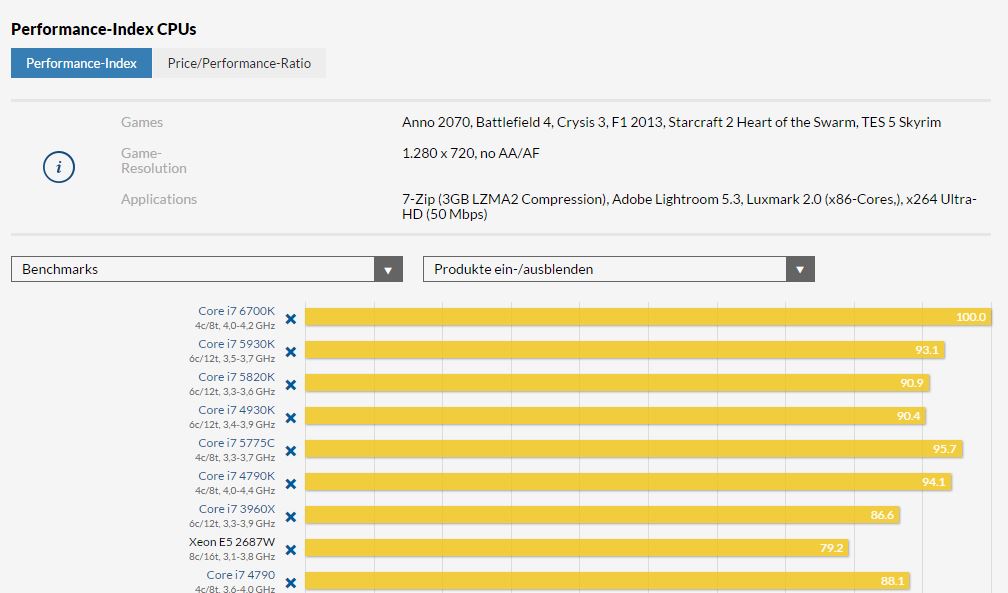
Task: Open the Core i7 4930K link
Action: coord(237,410)
